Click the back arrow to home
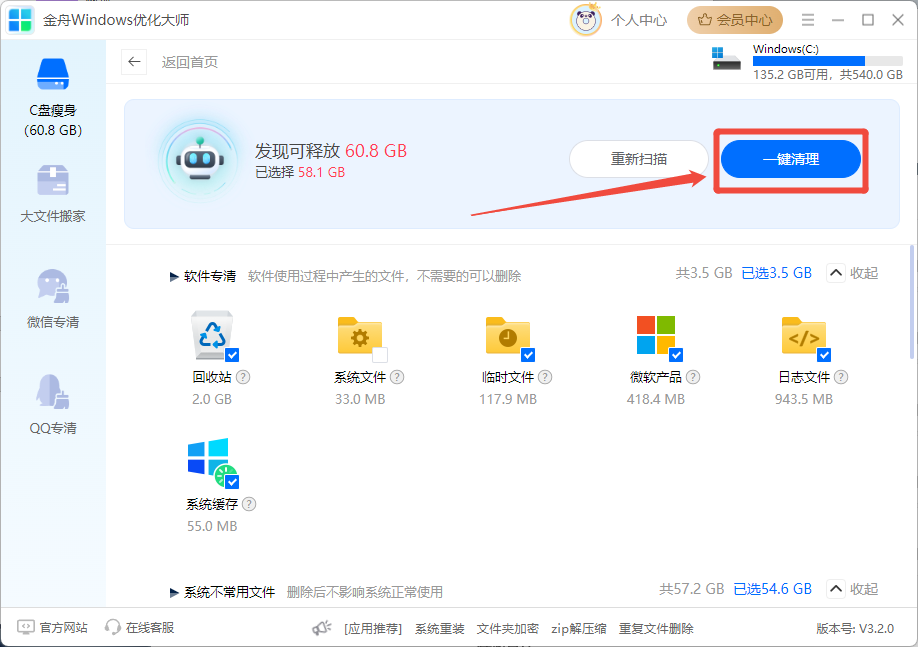 tap(134, 61)
